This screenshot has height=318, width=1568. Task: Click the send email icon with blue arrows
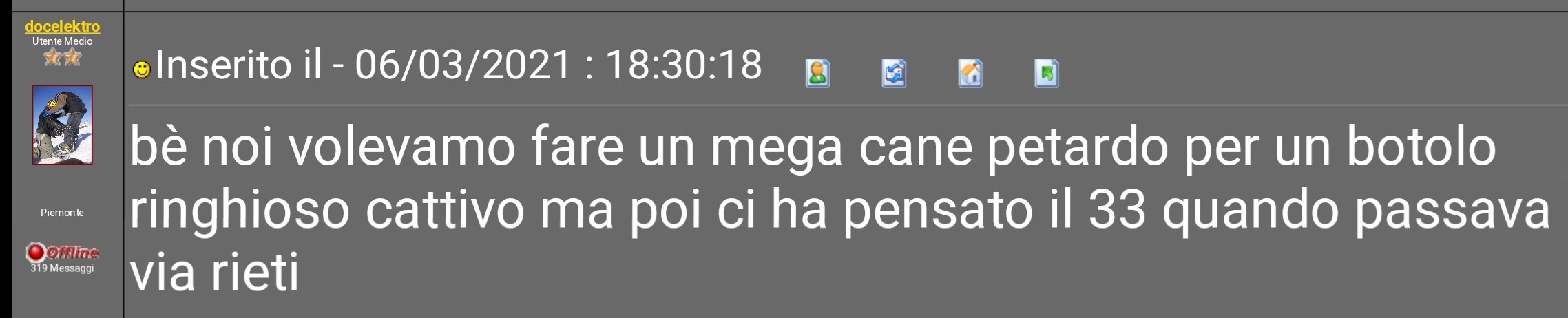[894, 73]
